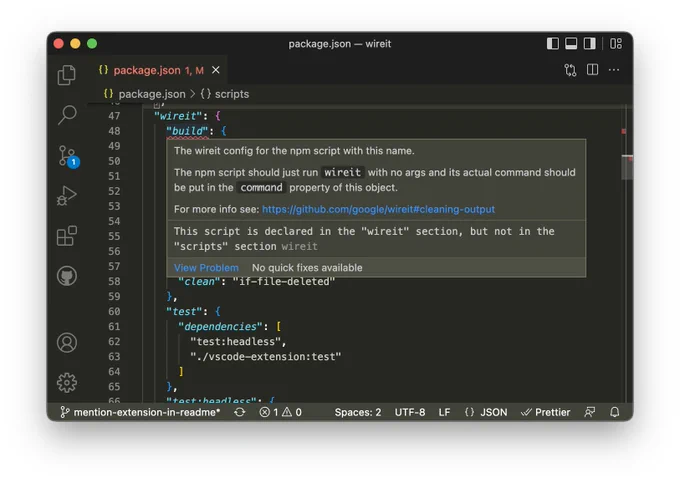Click the JSON language mode selector
Screen dimensions: 680x483
pyautogui.click(x=486, y=412)
